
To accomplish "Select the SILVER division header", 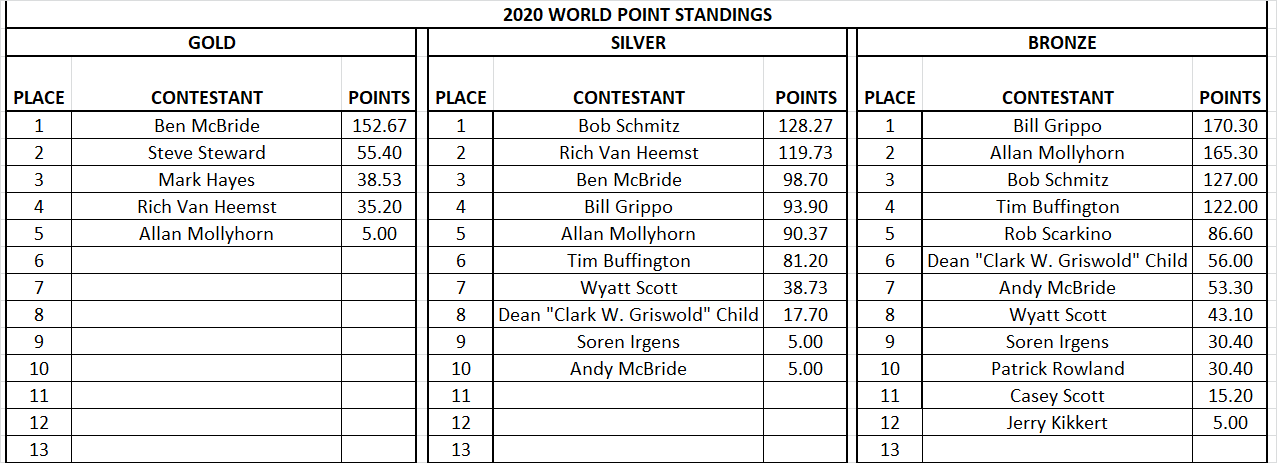I will point(638,42).
